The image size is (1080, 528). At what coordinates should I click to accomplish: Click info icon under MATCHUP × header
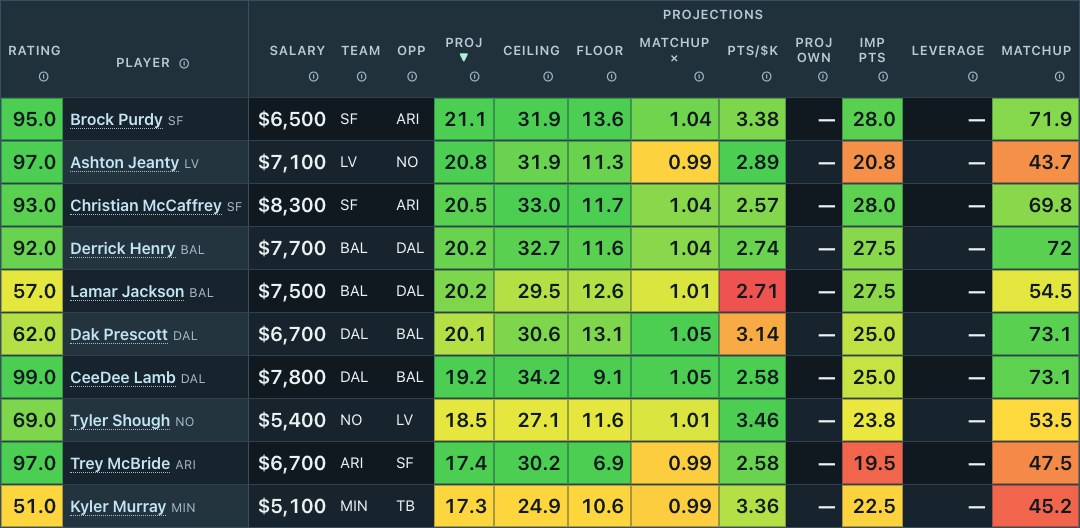tap(699, 77)
